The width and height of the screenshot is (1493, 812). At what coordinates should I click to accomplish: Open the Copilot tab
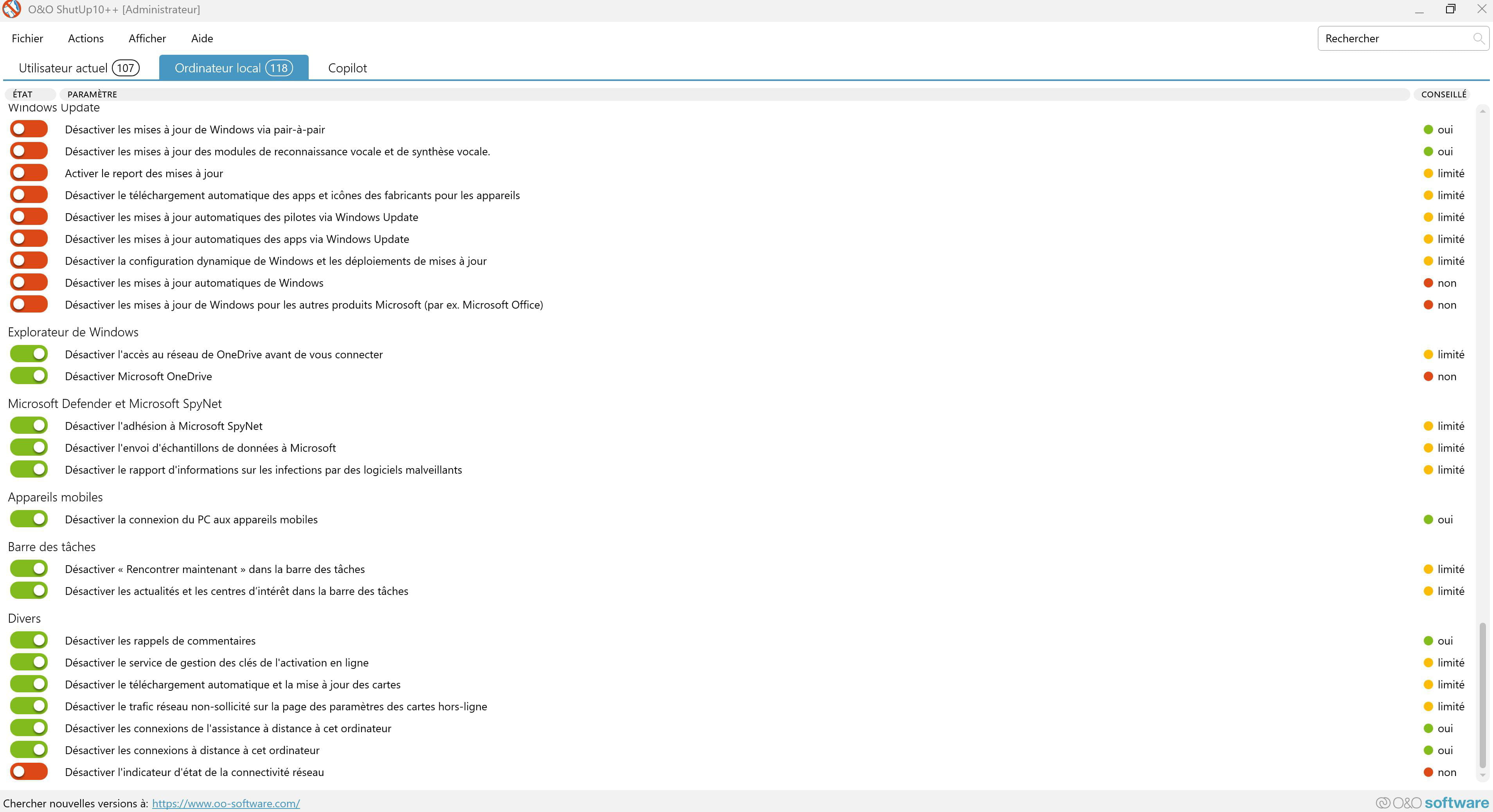click(347, 68)
